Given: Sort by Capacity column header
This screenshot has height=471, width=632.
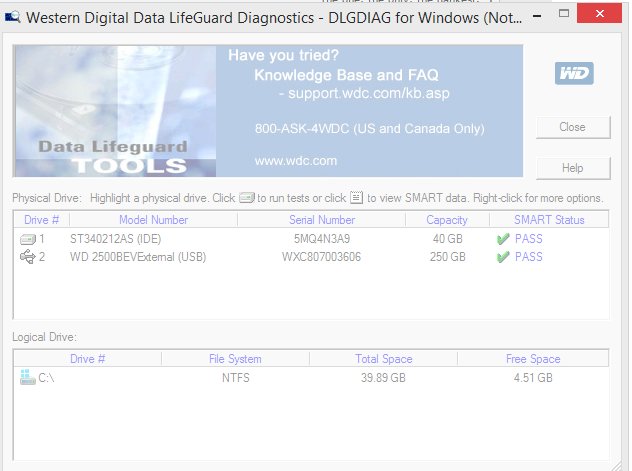Looking at the screenshot, I should pos(447,220).
